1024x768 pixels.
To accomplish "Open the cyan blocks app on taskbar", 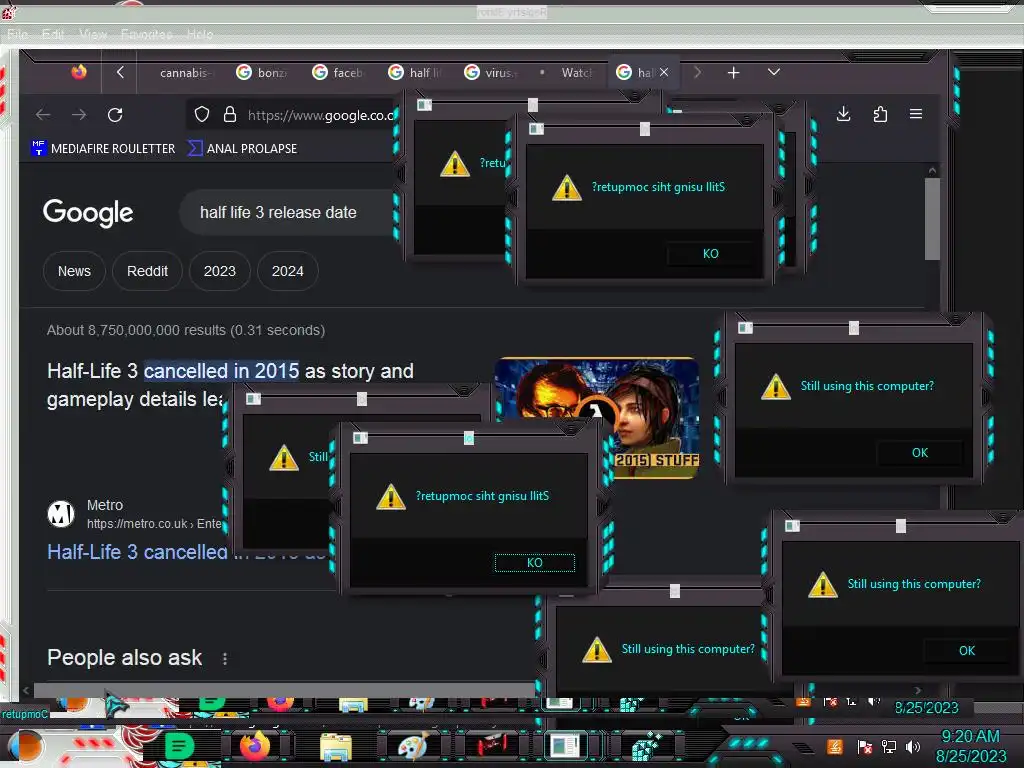I will (x=645, y=746).
